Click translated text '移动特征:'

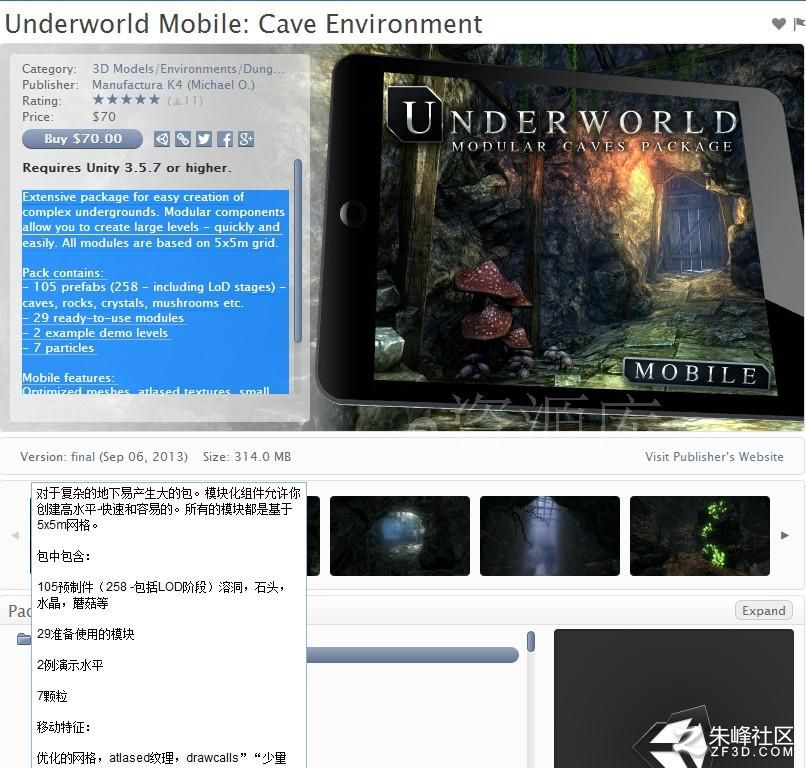(x=64, y=727)
